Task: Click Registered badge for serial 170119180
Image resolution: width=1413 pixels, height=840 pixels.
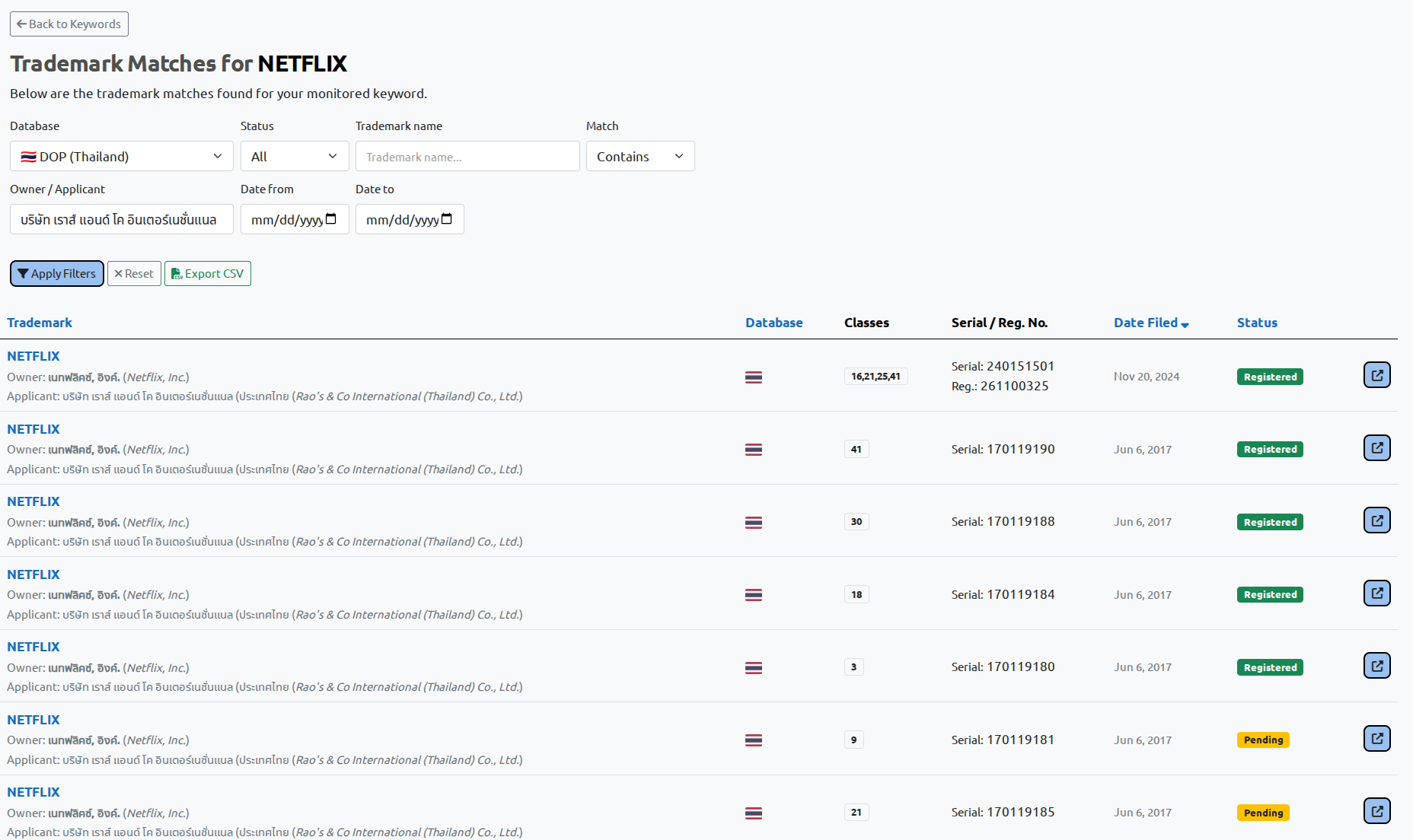Action: point(1270,667)
